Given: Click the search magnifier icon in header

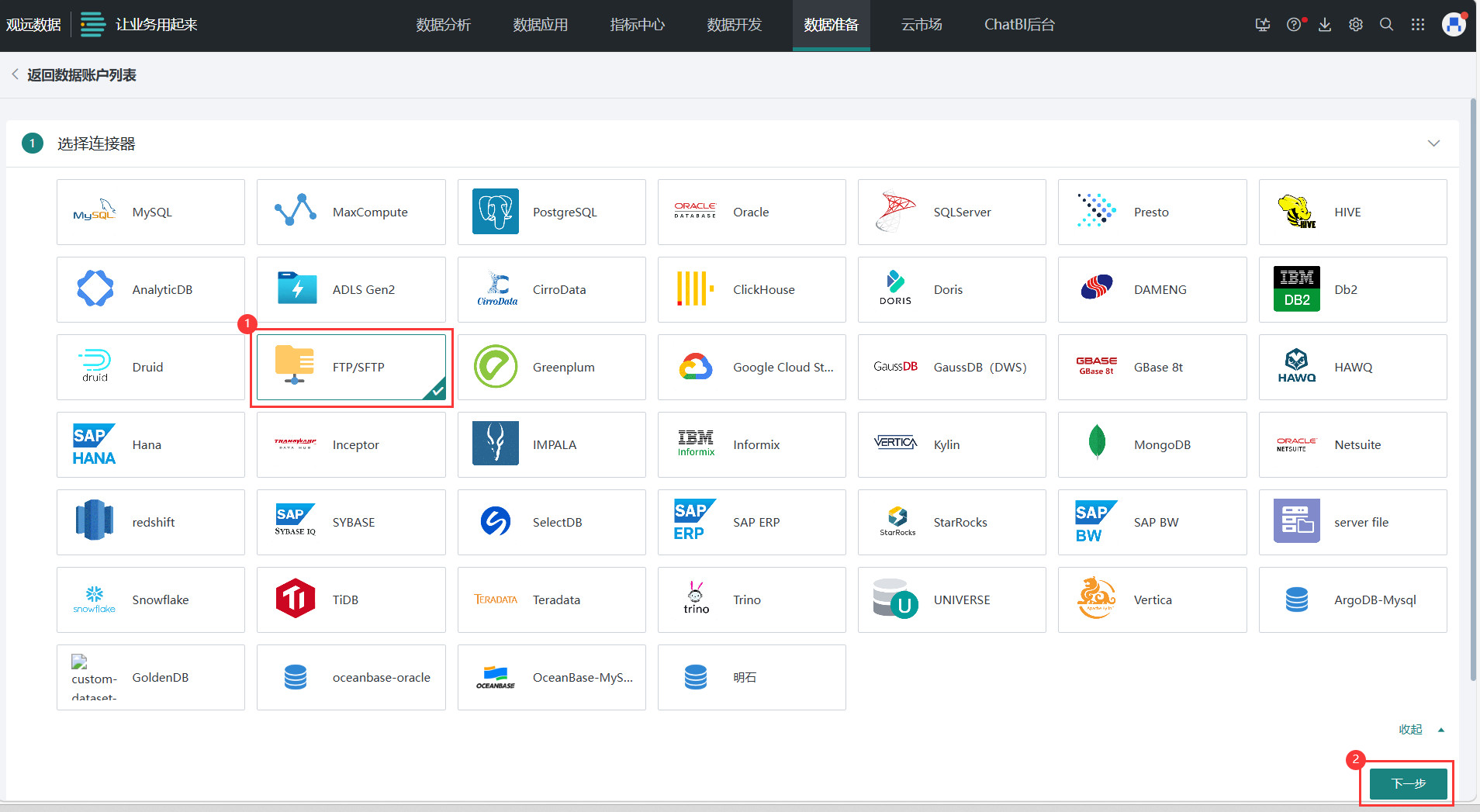Looking at the screenshot, I should pos(1386,25).
